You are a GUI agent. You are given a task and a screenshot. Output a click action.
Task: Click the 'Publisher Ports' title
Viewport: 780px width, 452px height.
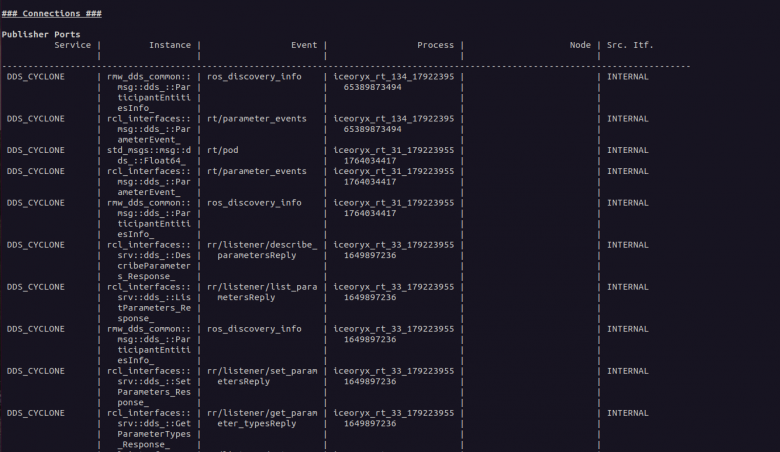pyautogui.click(x=41, y=34)
